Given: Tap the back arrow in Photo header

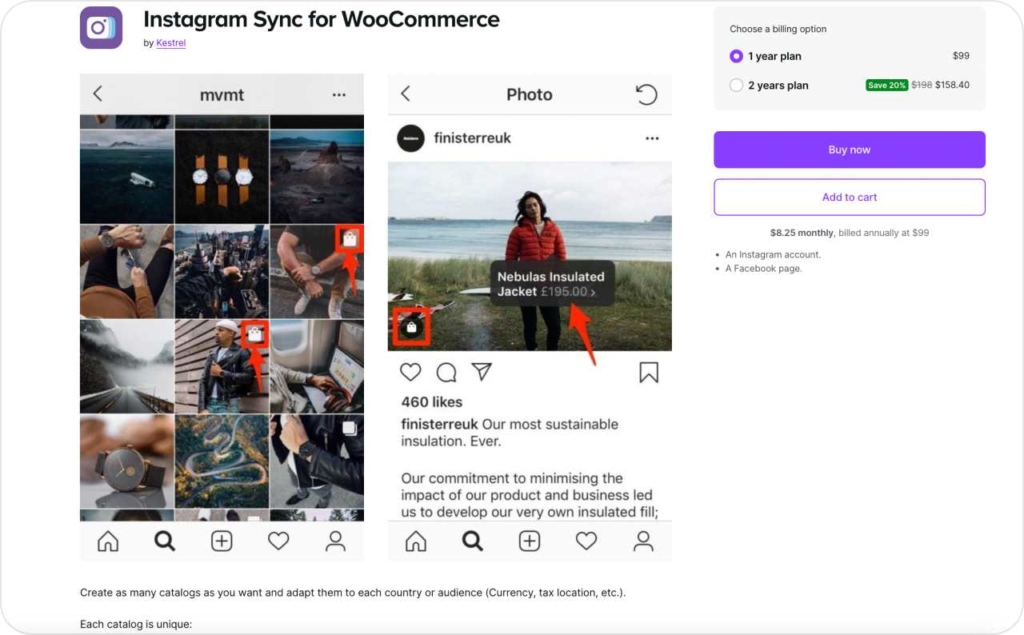Looking at the screenshot, I should pyautogui.click(x=406, y=93).
